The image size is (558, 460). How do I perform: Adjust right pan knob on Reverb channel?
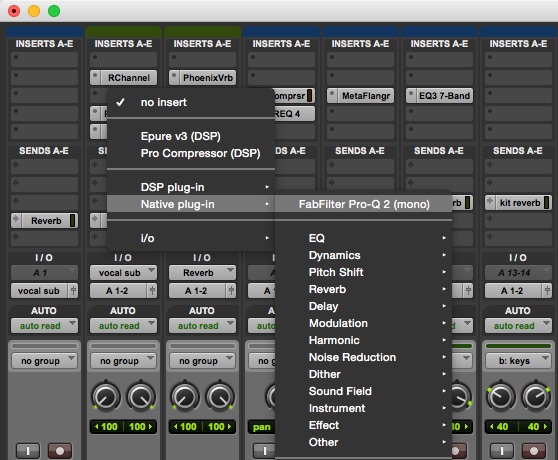coord(220,396)
